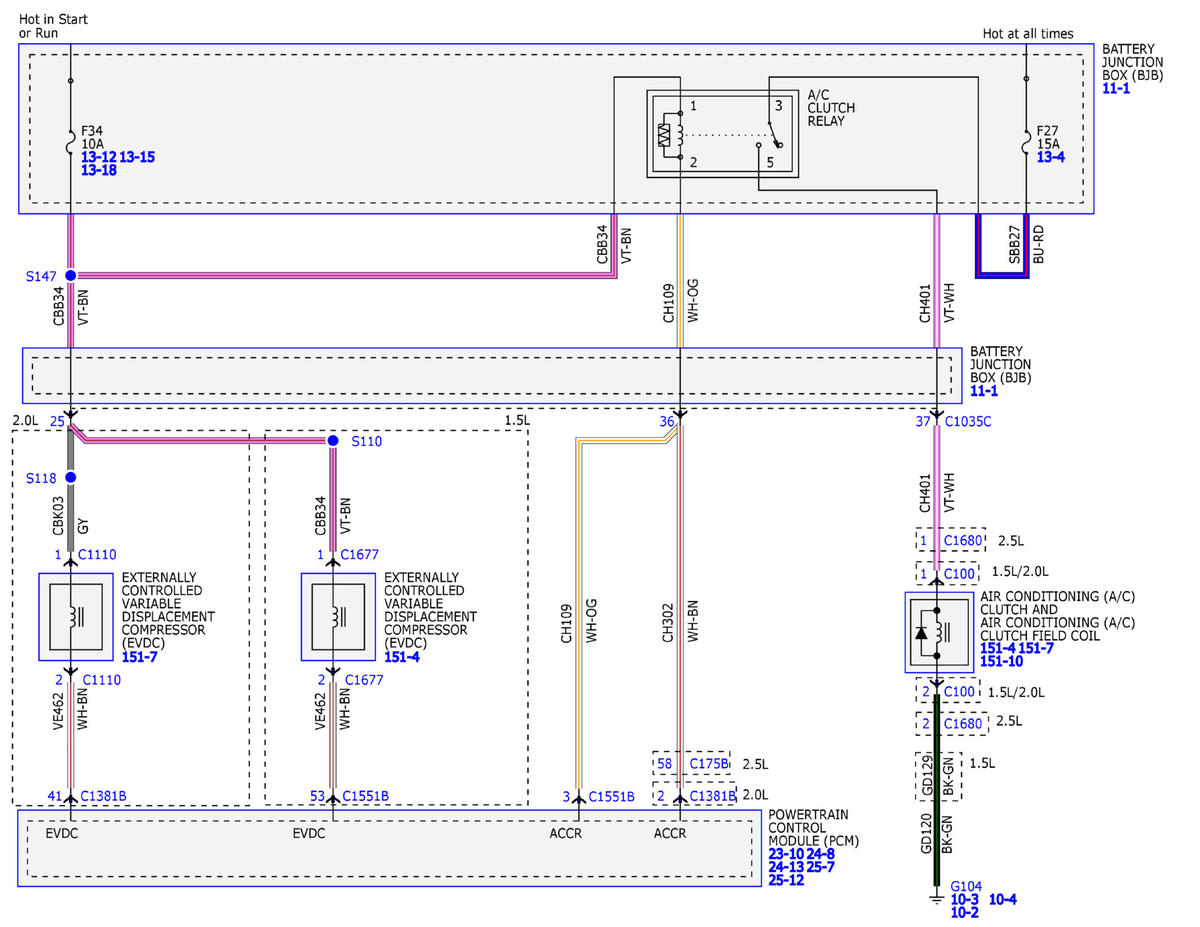Follow the 24-13 PCM page reference
The width and height of the screenshot is (1200, 927).
coord(786,867)
